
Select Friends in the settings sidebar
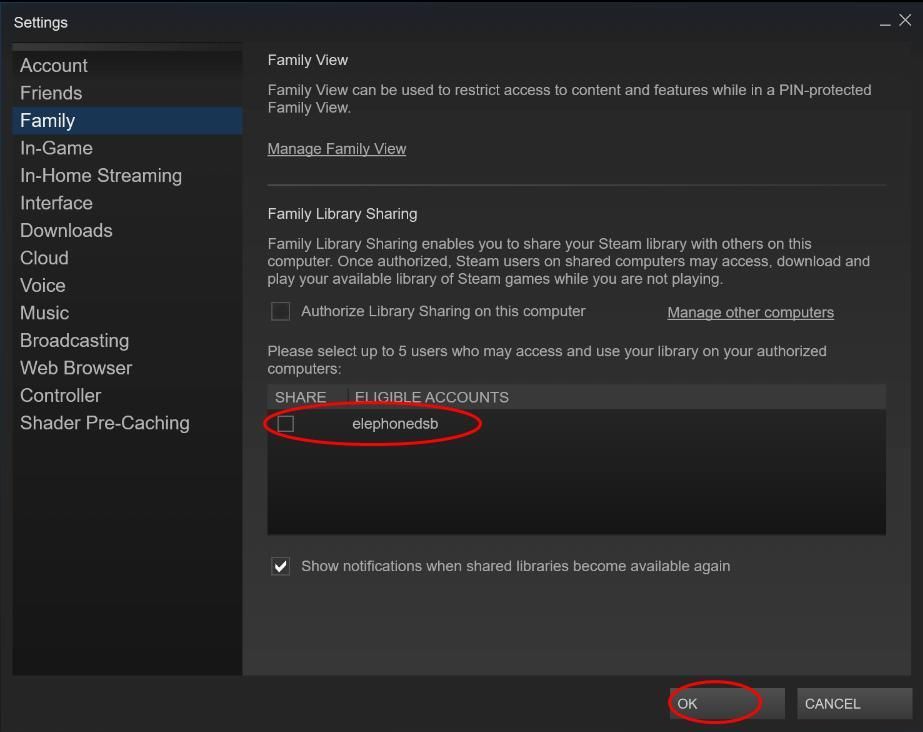(51, 93)
